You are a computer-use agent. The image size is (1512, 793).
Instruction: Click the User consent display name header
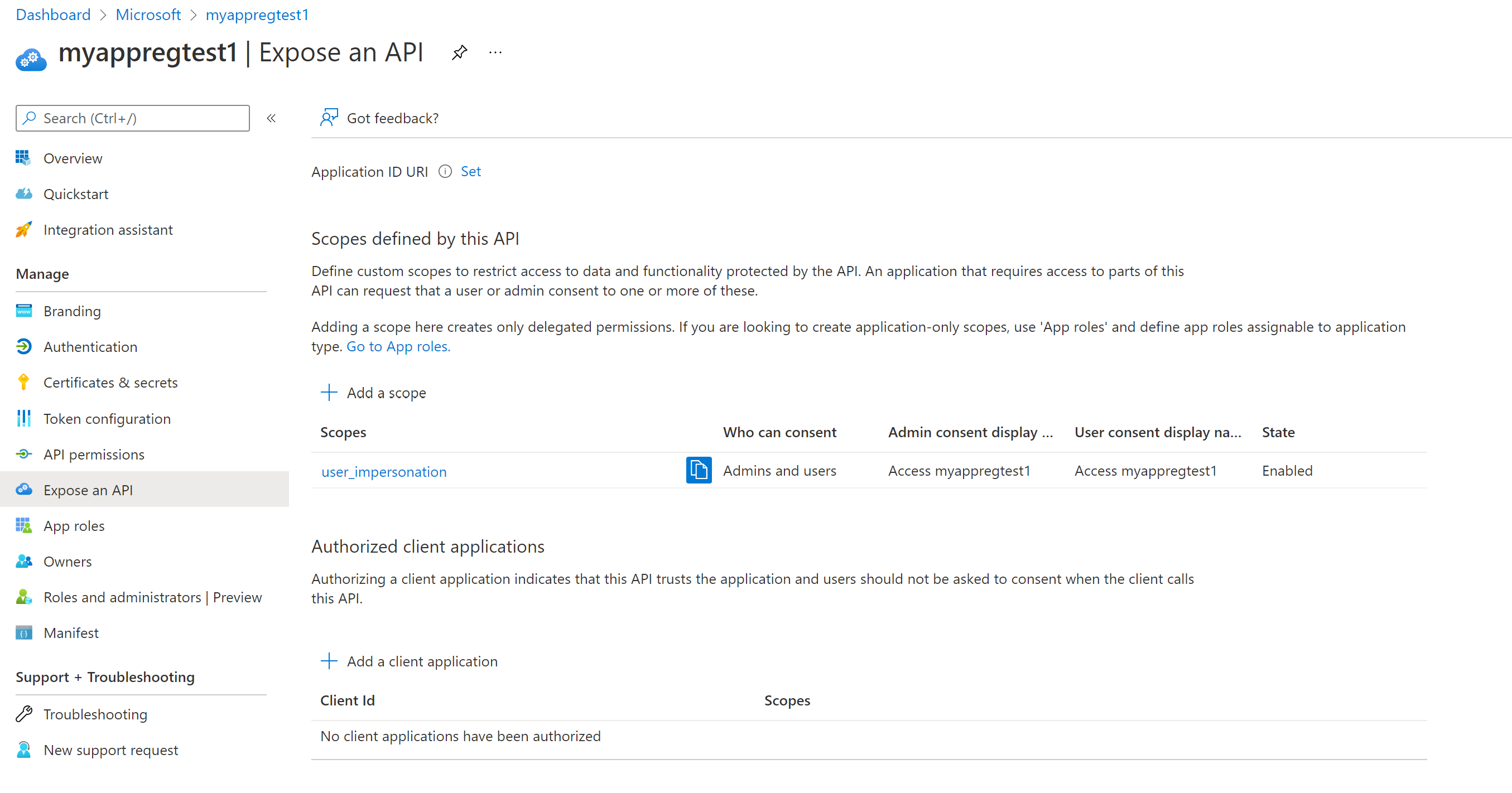(x=1158, y=432)
